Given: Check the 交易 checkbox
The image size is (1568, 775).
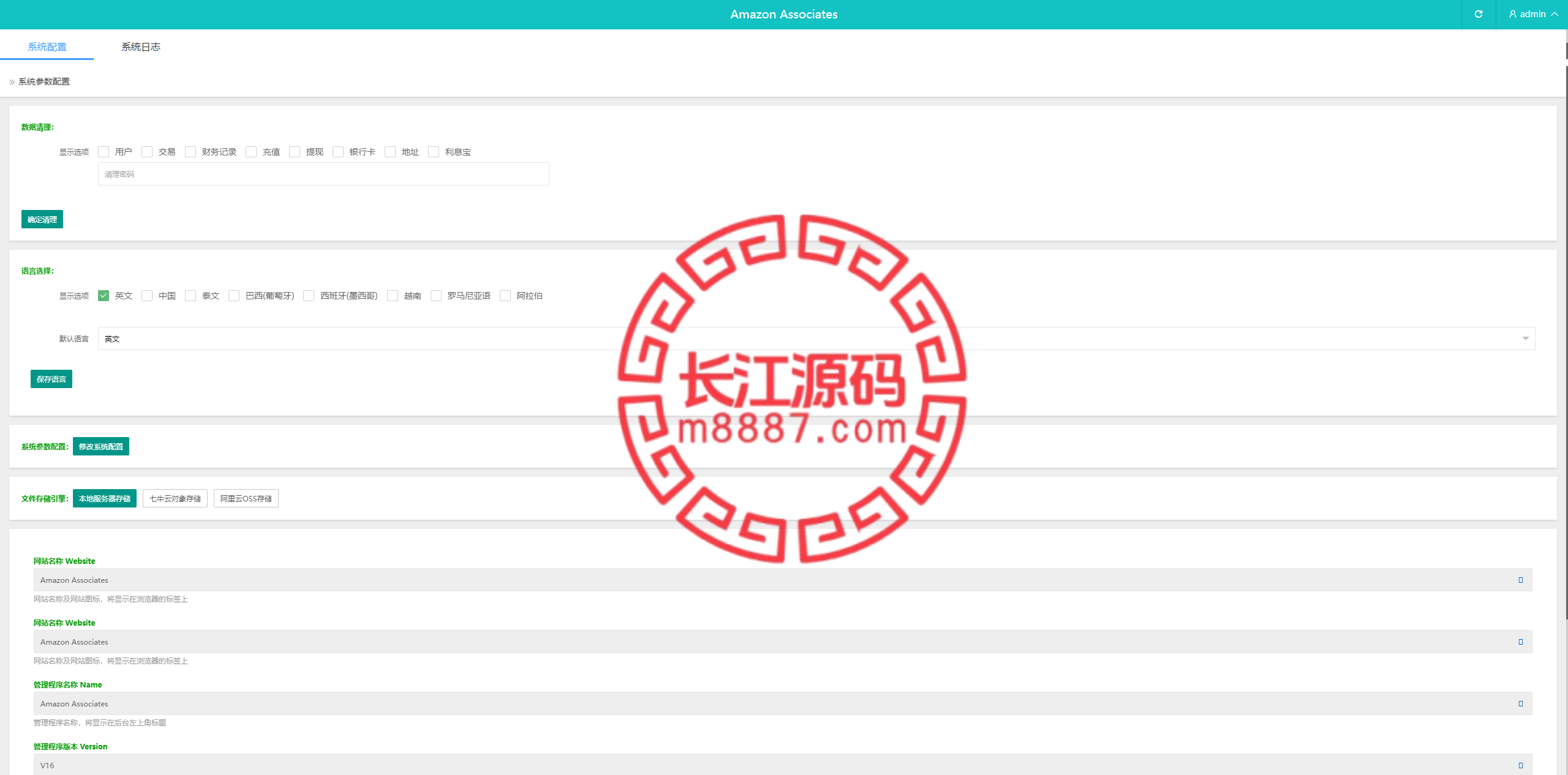Looking at the screenshot, I should 147,152.
